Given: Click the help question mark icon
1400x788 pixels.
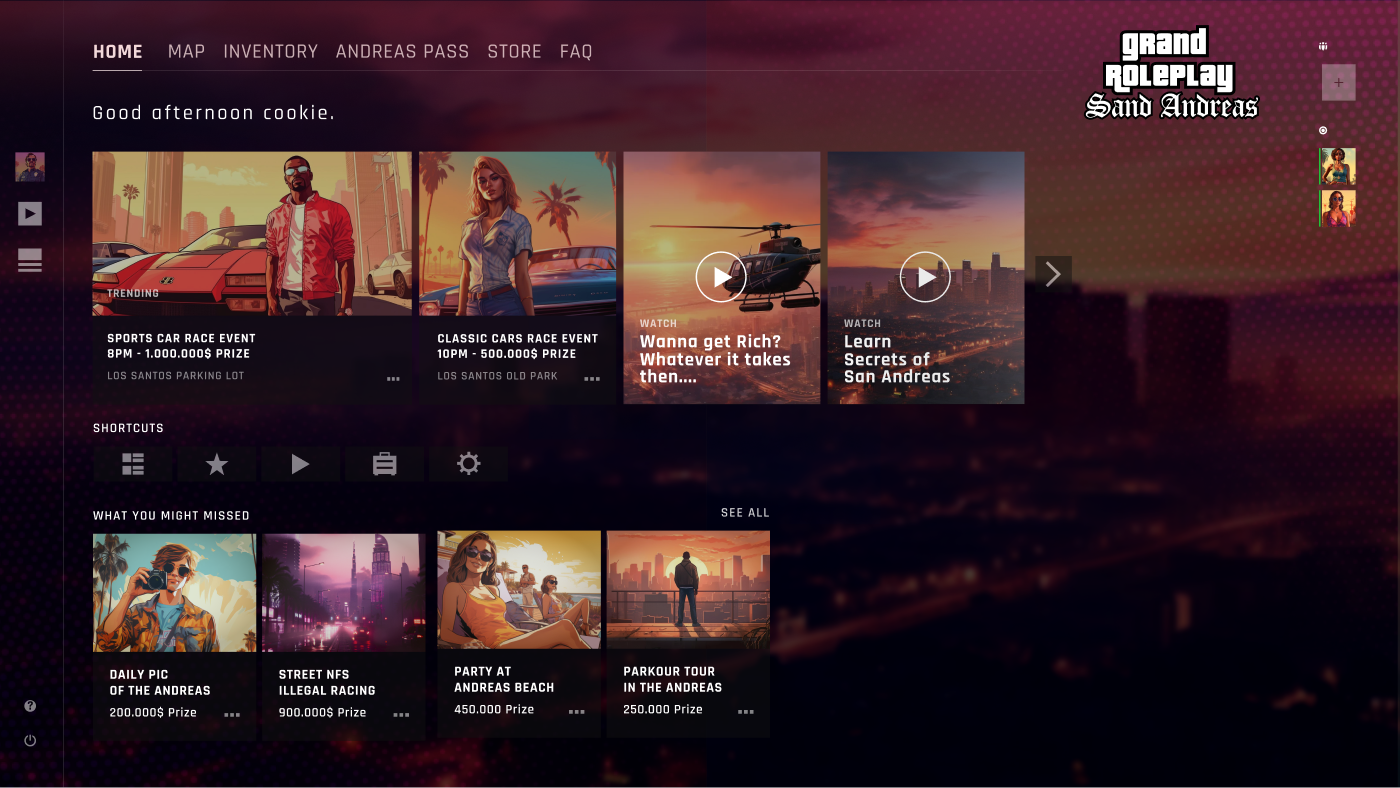Looking at the screenshot, I should [30, 705].
